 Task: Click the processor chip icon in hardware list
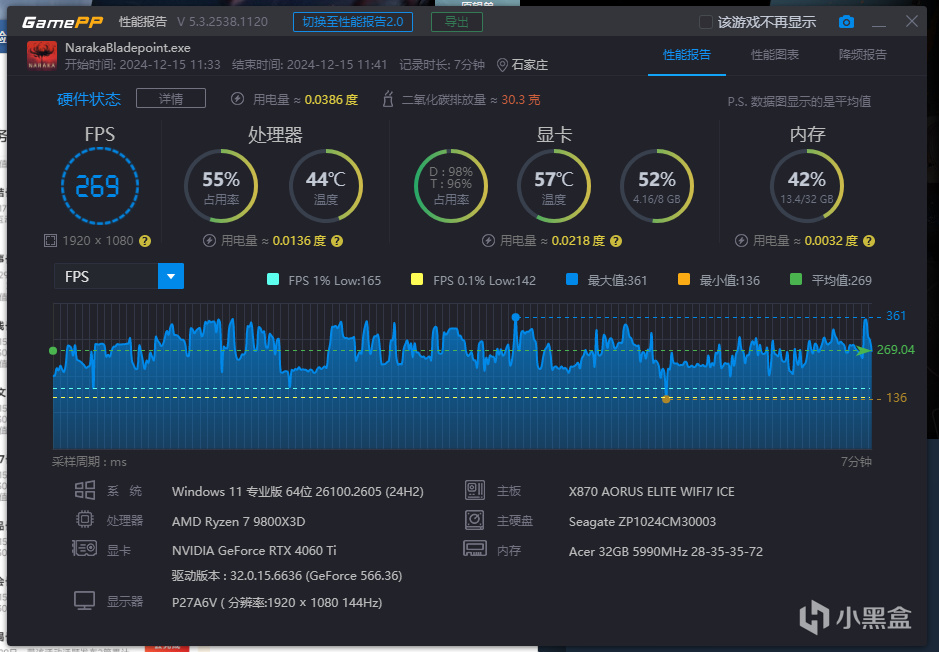[x=84, y=519]
